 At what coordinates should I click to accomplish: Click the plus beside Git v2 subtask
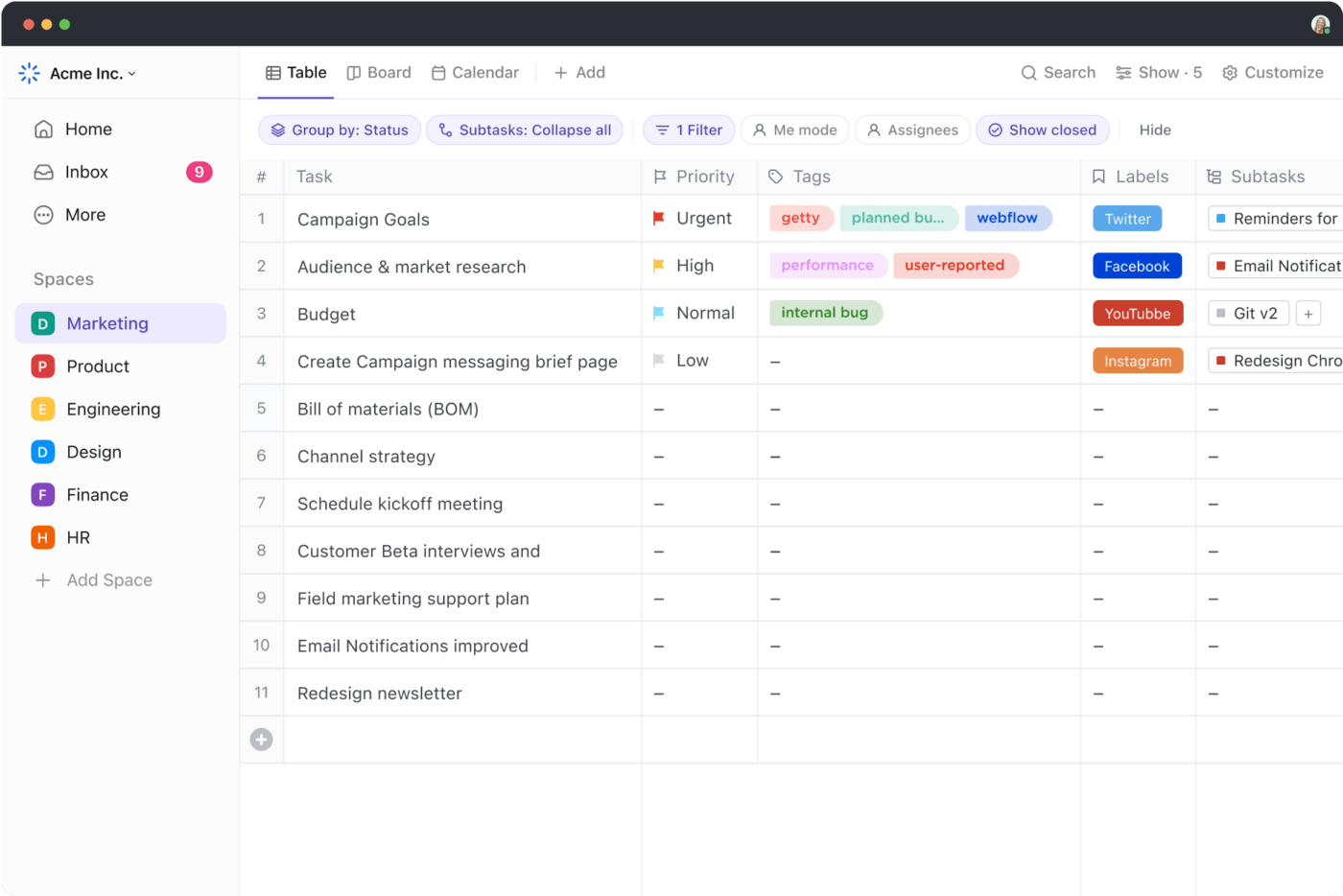pyautogui.click(x=1308, y=314)
